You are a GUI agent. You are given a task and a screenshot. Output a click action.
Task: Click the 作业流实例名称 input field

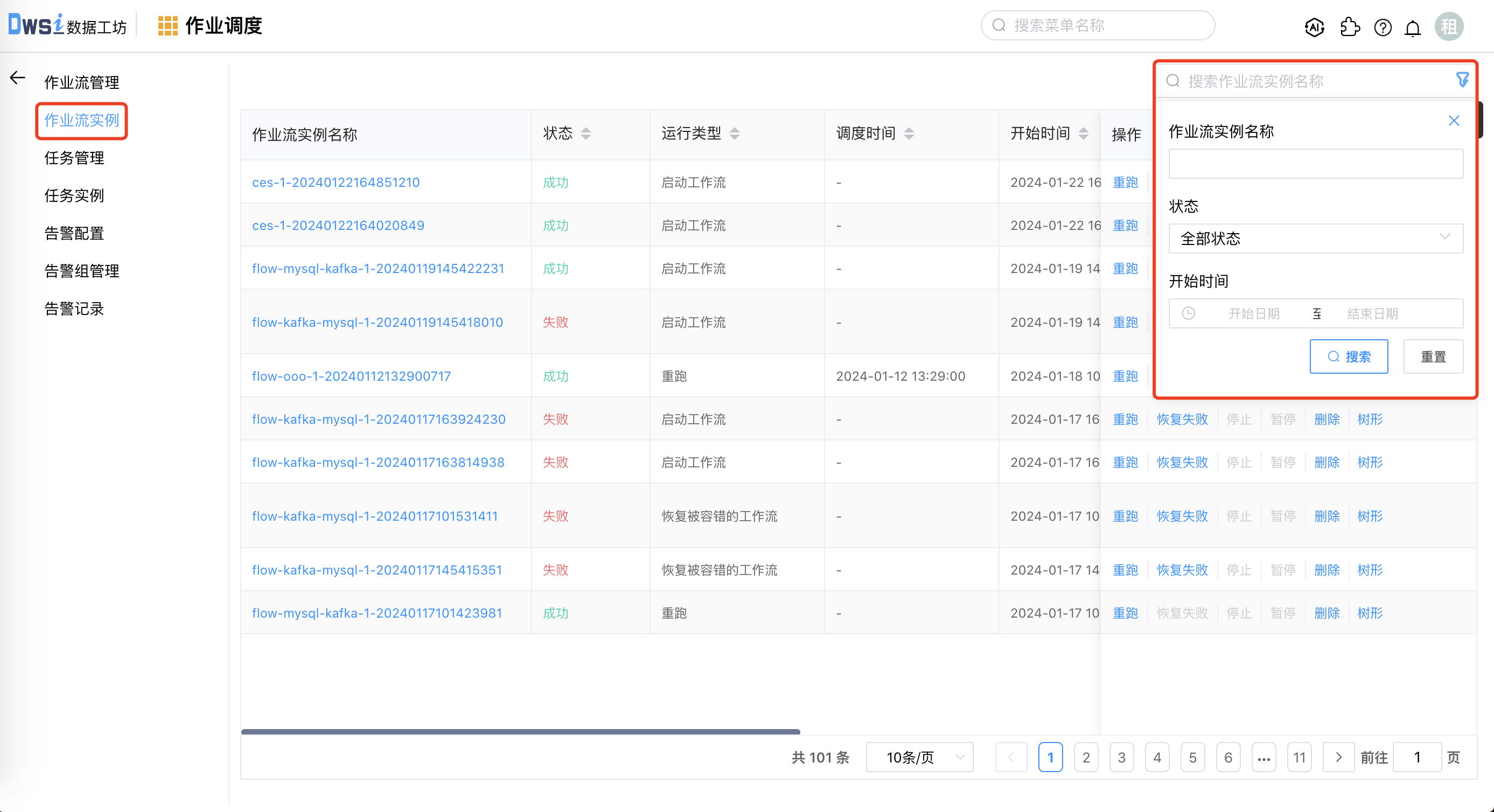coord(1315,164)
